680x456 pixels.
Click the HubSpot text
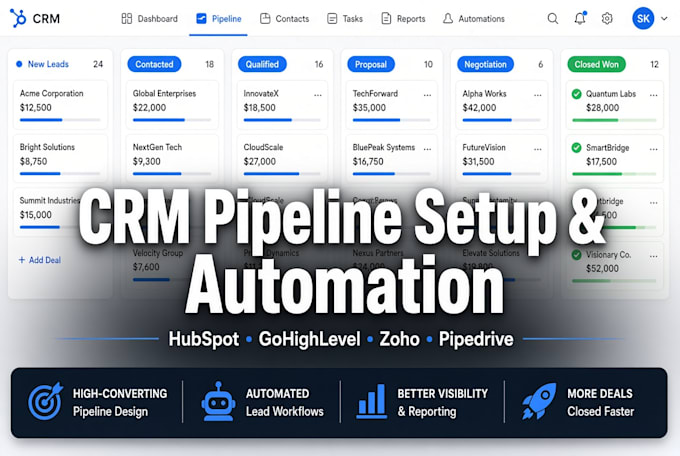pos(204,339)
